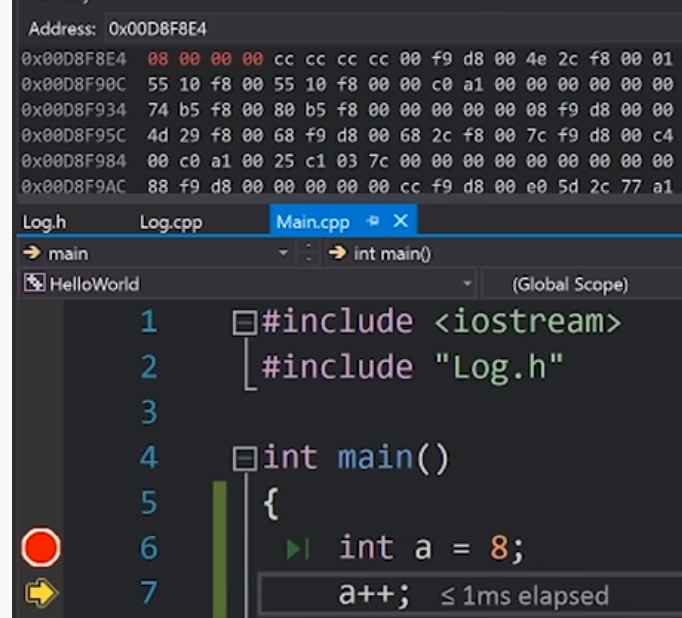Open the main stack frame dropdown
Screen dimensions: 682x618
pyautogui.click(x=283, y=253)
